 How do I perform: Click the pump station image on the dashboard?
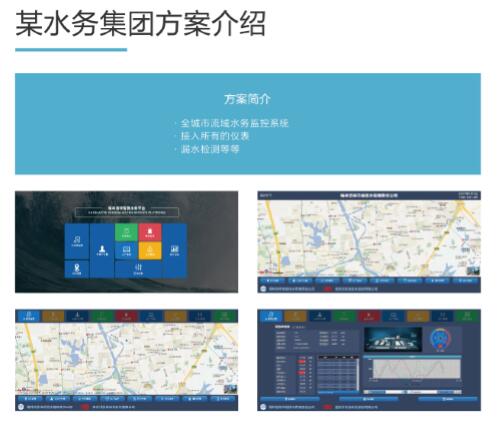393,339
